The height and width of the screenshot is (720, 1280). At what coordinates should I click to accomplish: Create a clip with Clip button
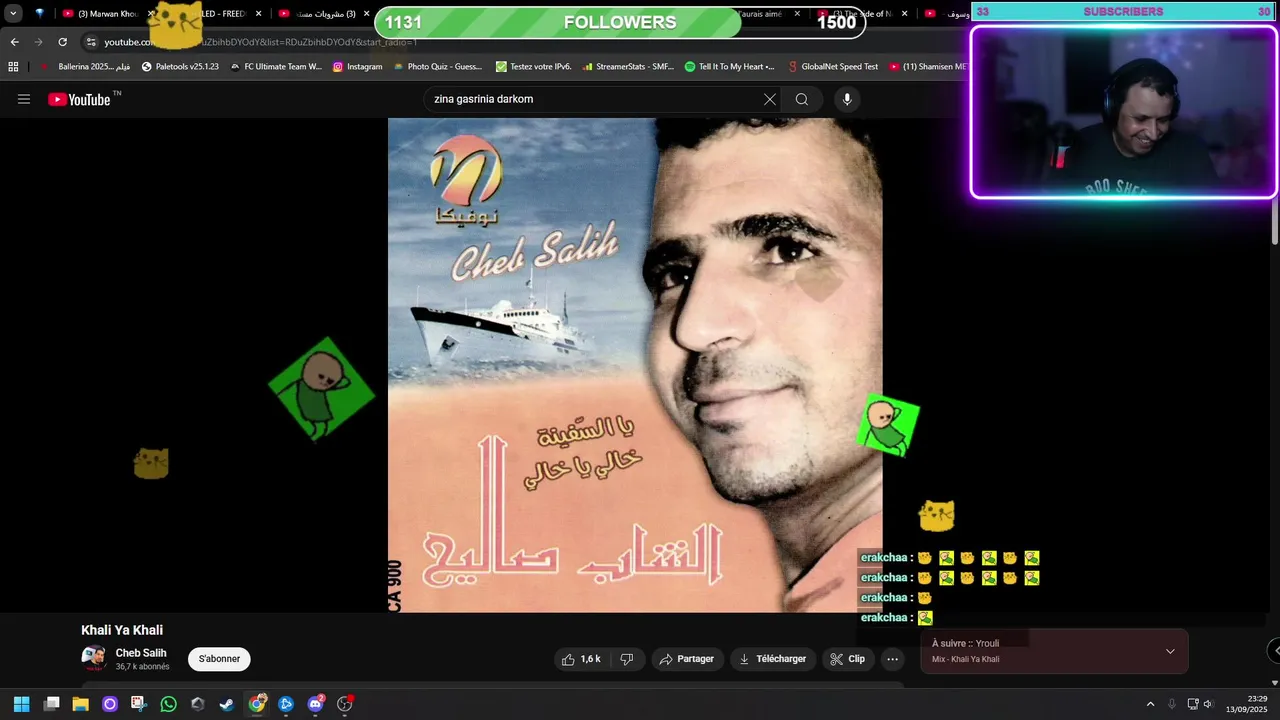[x=848, y=659]
